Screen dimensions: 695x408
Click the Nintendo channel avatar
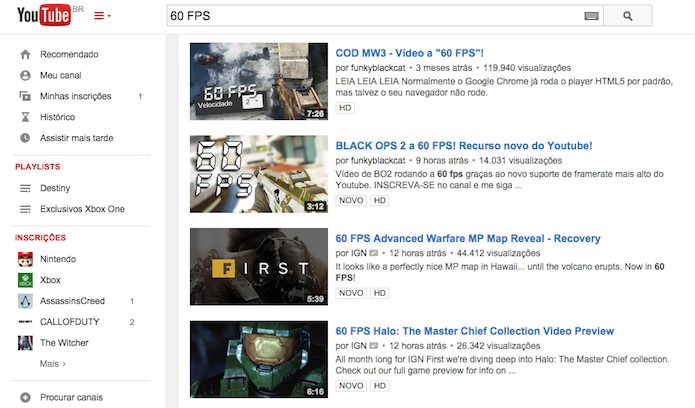coord(25,259)
